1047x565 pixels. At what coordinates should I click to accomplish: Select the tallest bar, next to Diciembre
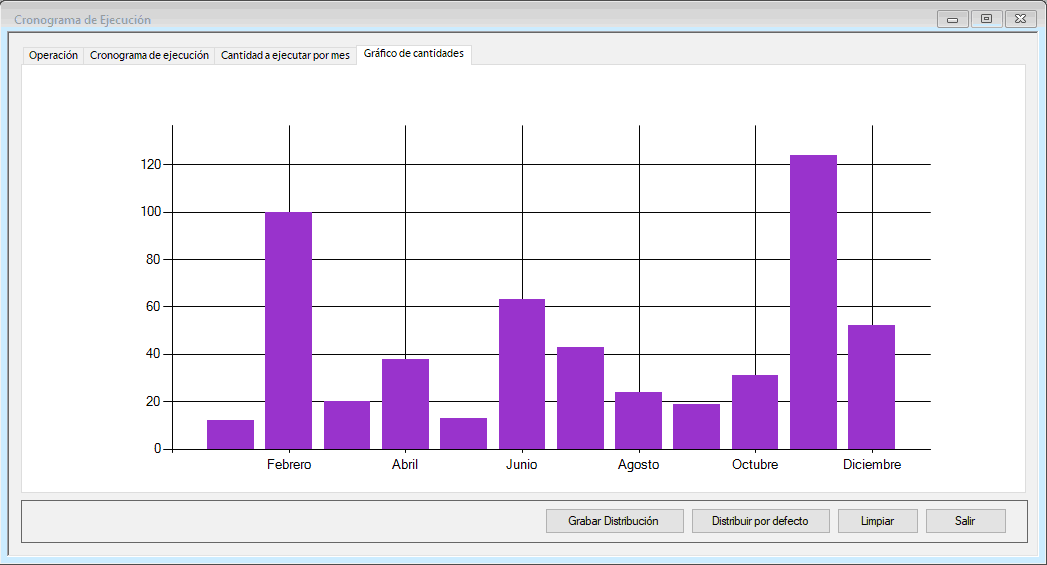(x=813, y=302)
